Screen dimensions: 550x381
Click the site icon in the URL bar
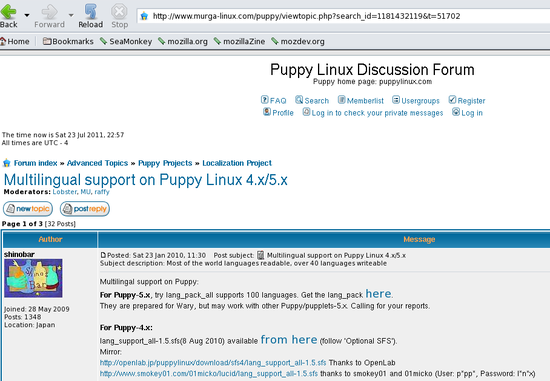144,16
